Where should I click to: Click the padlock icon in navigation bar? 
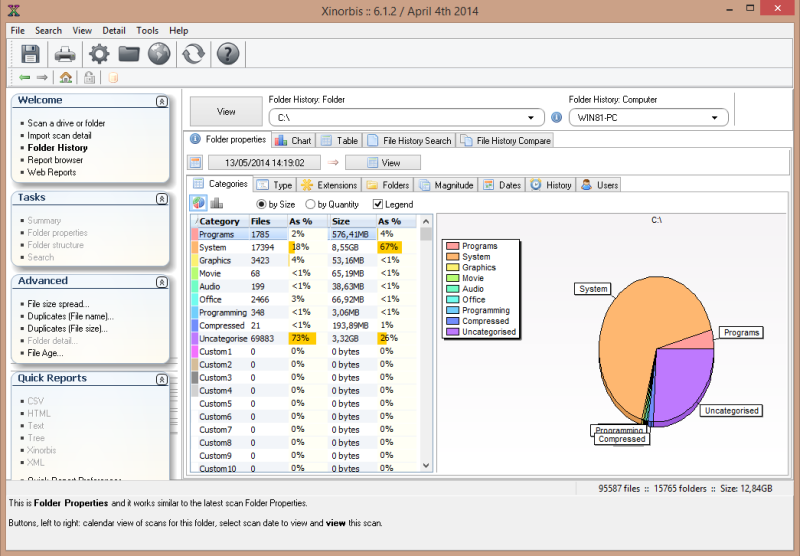(x=89, y=78)
